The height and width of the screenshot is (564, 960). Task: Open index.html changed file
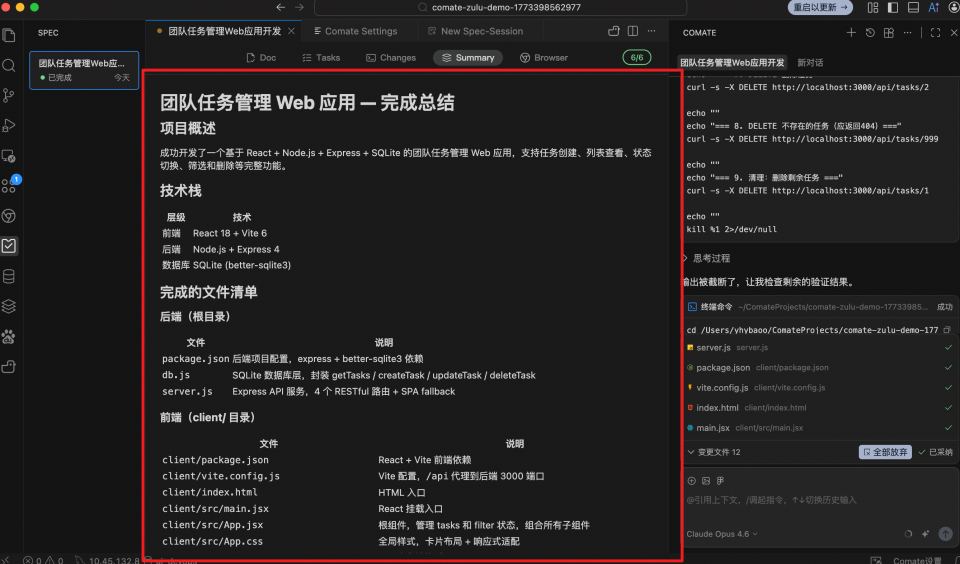[x=819, y=408]
